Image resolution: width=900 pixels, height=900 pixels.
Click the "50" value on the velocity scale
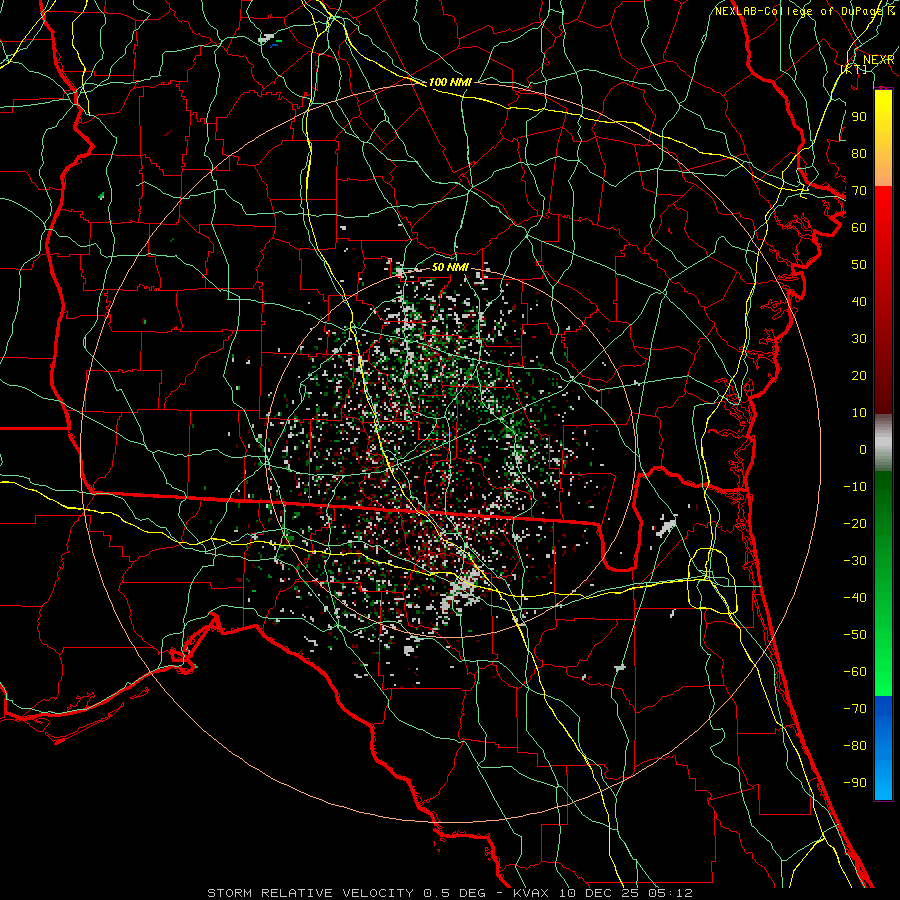[859, 265]
